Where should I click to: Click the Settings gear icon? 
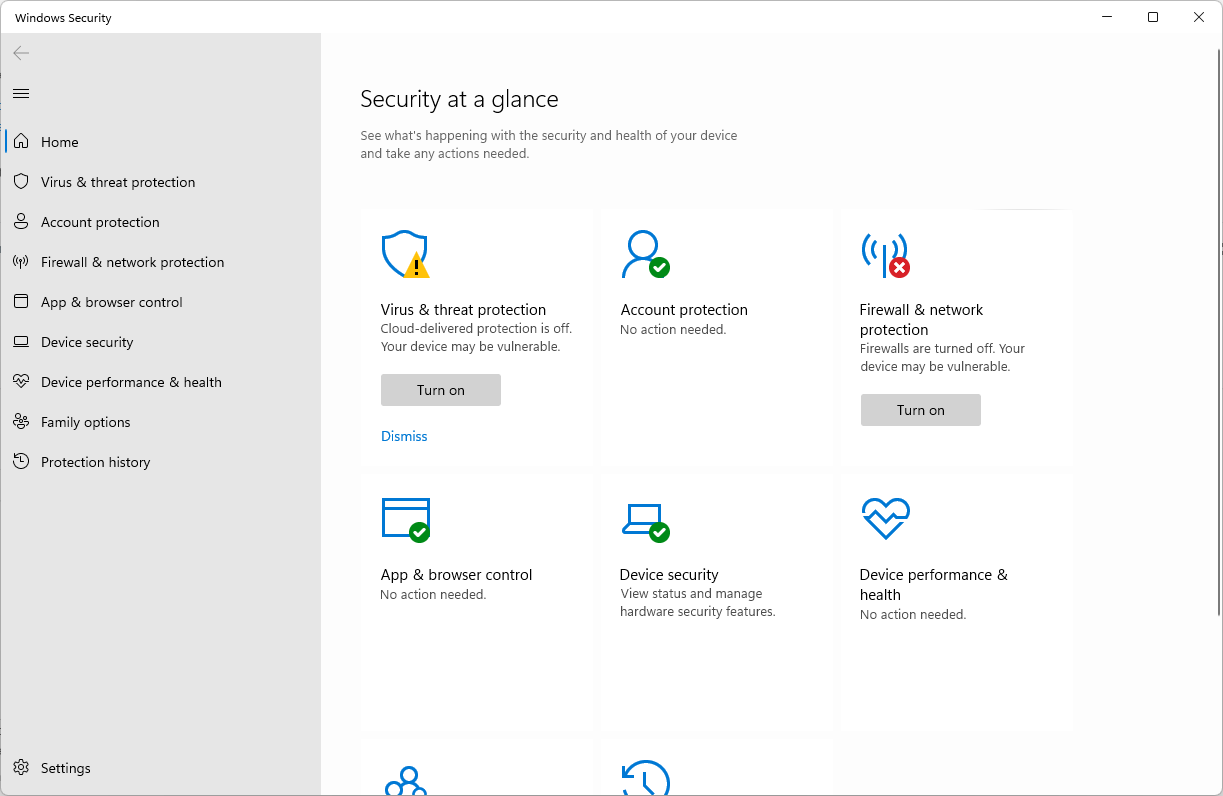pos(21,768)
